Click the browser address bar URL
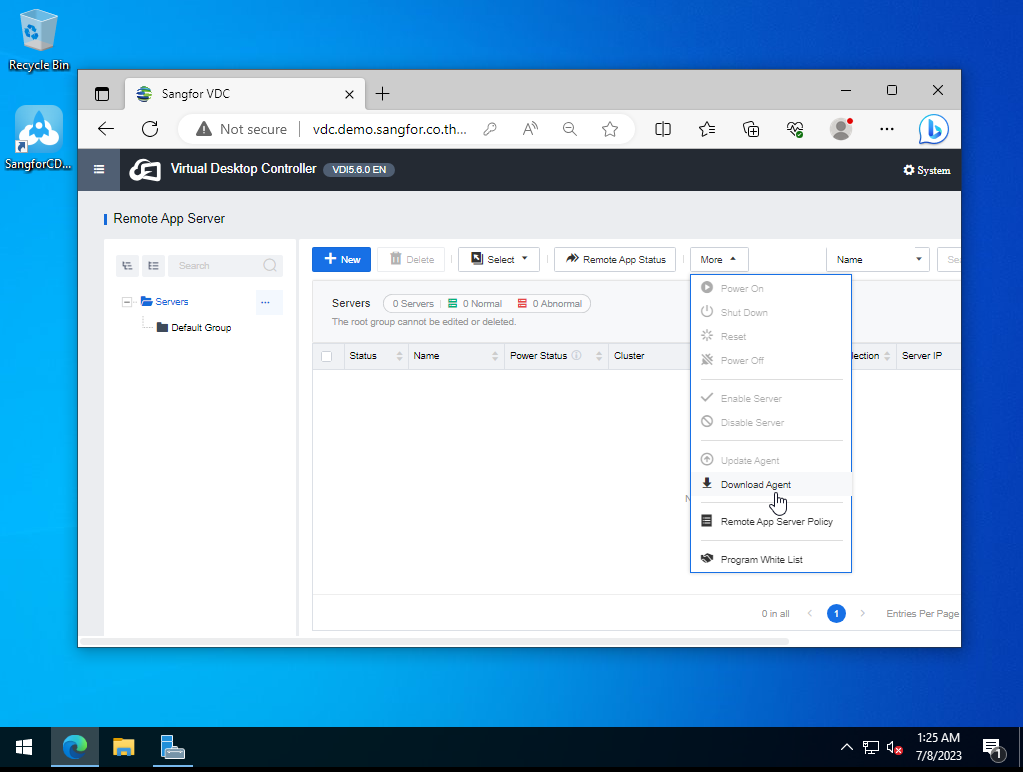Viewport: 1023px width, 772px height. [389, 129]
